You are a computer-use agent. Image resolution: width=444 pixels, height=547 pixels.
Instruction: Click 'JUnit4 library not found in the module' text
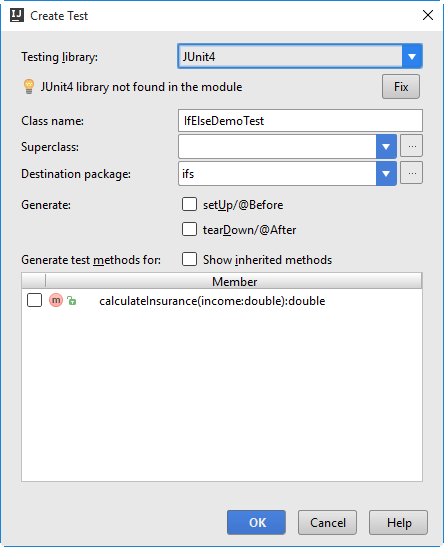point(141,87)
